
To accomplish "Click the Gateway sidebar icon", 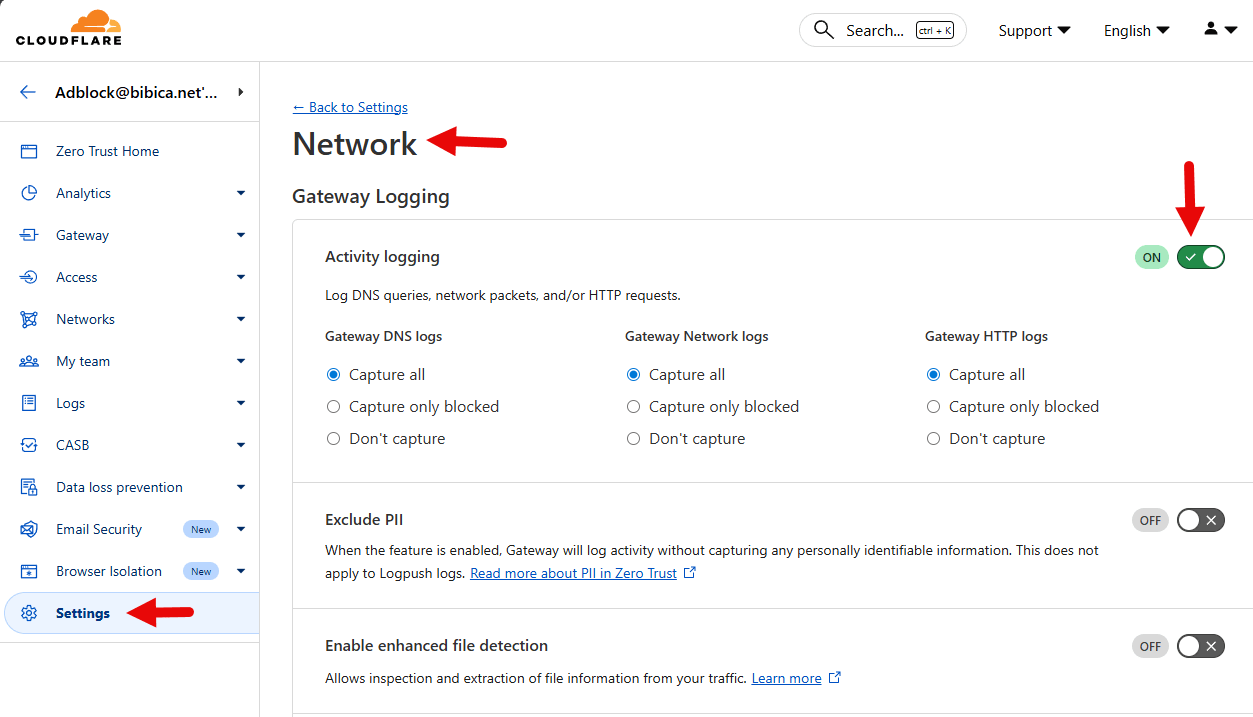I will coord(29,235).
